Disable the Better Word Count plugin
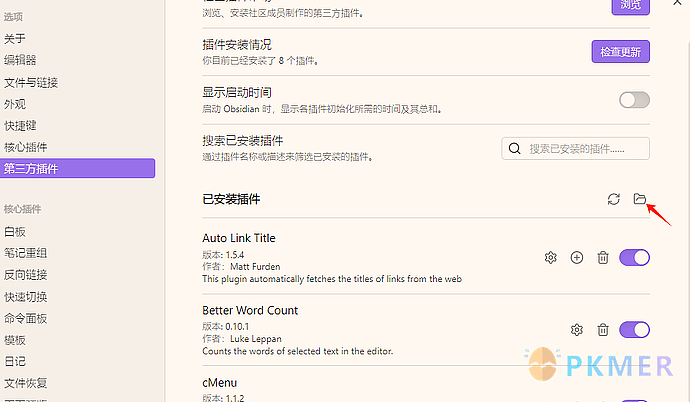Image resolution: width=690 pixels, height=402 pixels. tap(634, 329)
